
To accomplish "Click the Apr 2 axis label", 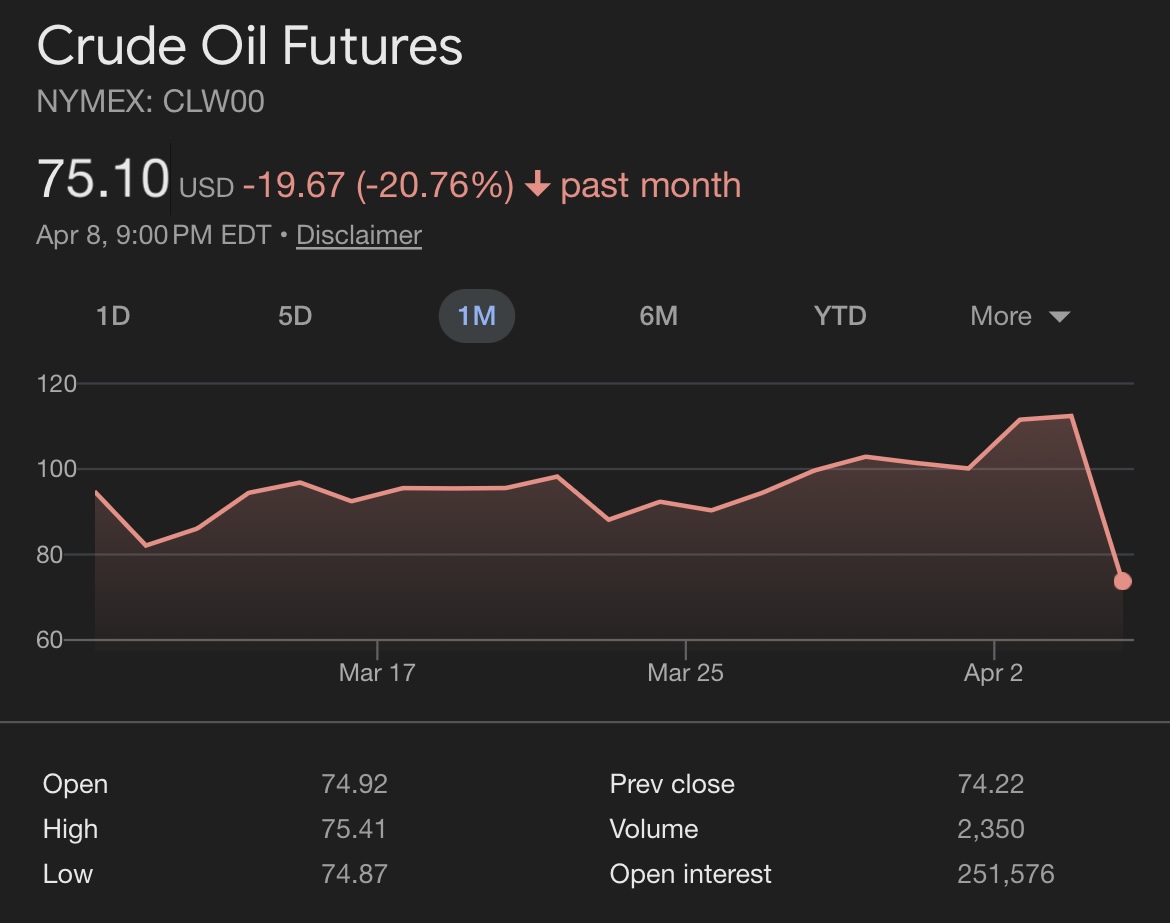I will pyautogui.click(x=993, y=673).
